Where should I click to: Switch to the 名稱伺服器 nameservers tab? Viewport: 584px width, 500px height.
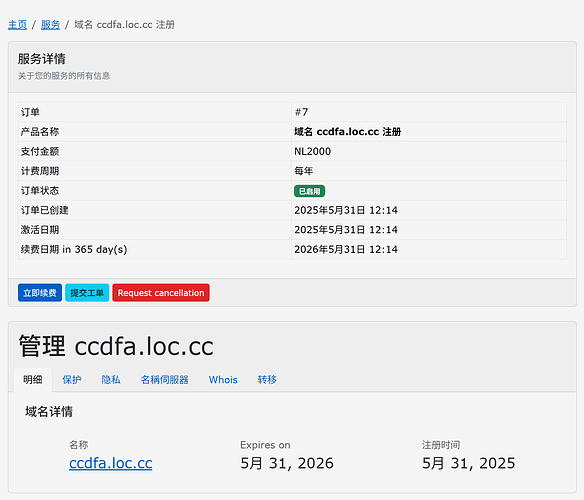[x=165, y=380]
